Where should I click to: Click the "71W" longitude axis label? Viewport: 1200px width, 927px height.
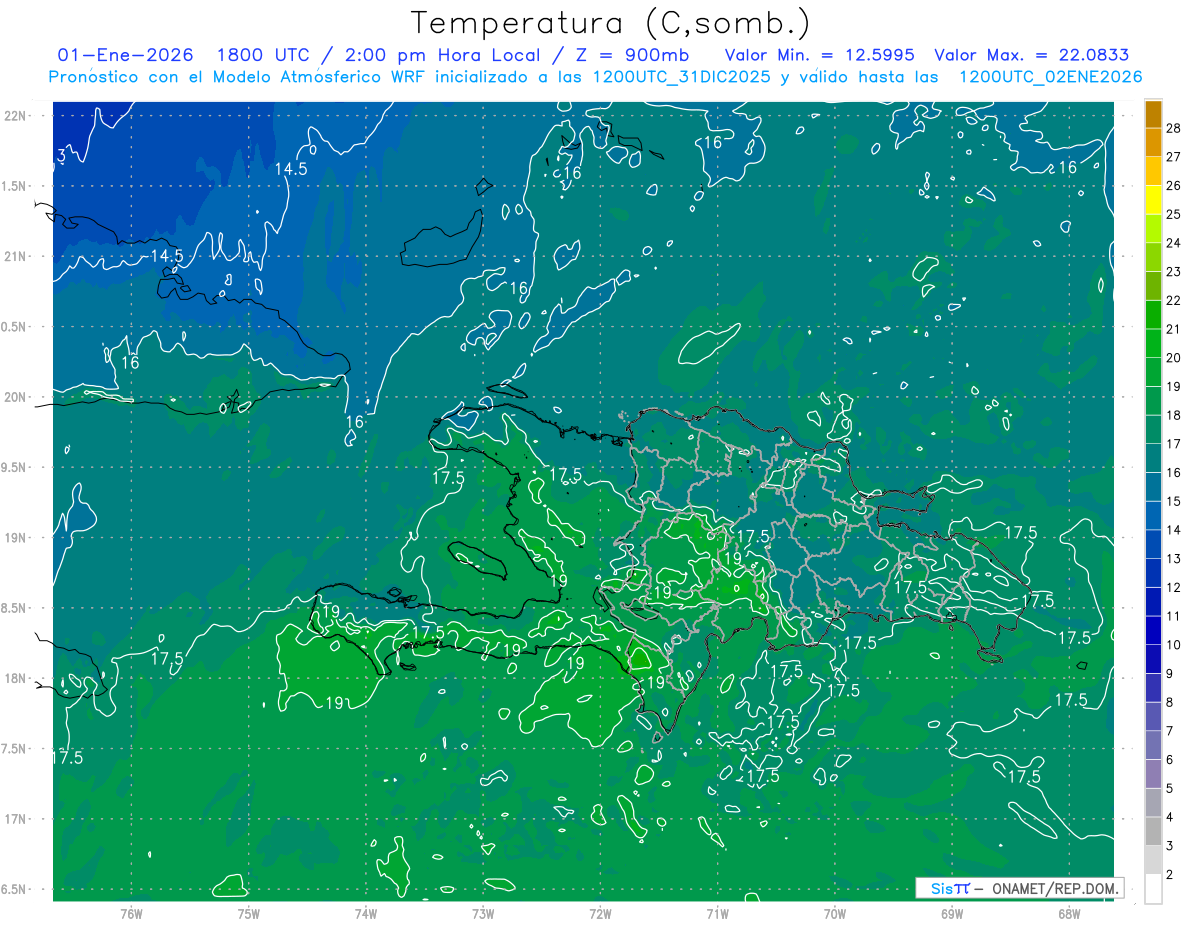pyautogui.click(x=717, y=914)
